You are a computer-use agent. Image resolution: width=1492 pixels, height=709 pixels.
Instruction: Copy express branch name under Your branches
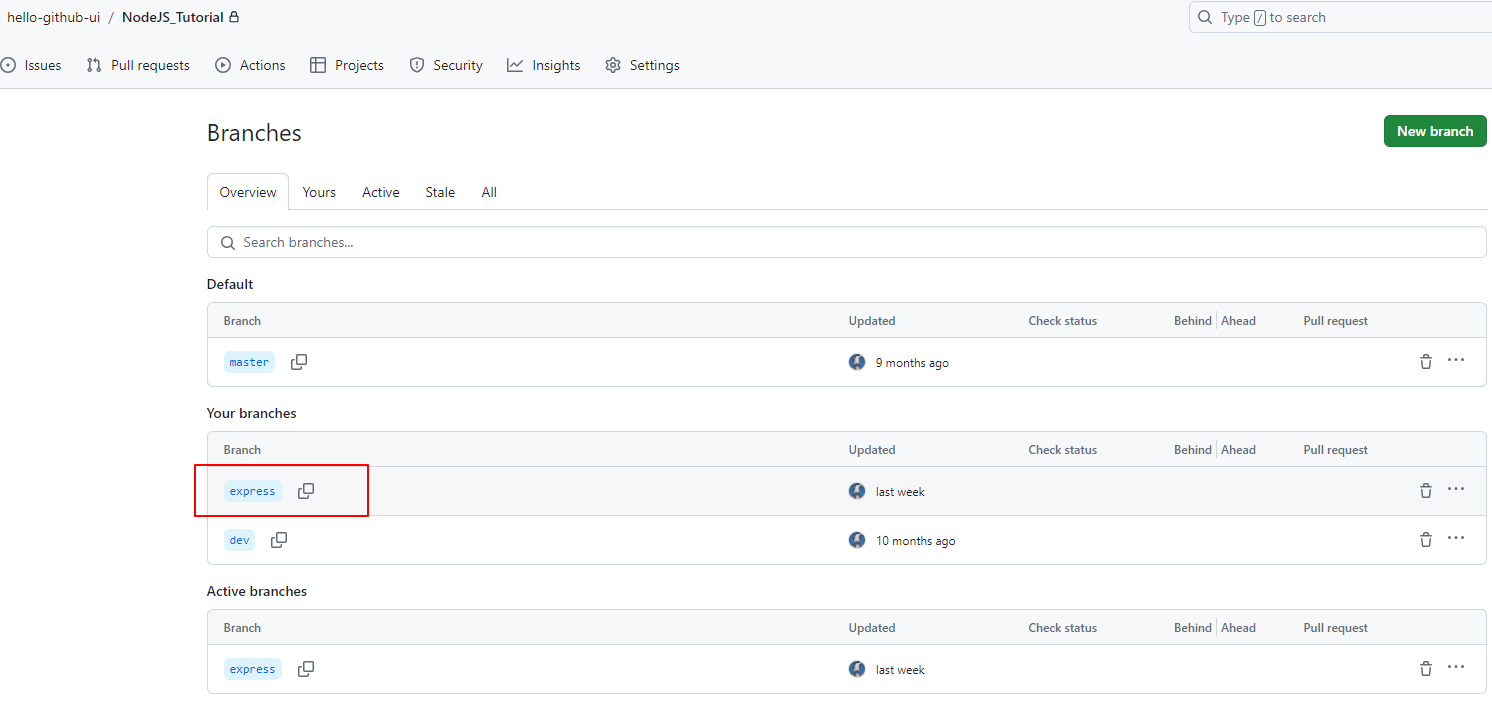tap(306, 491)
